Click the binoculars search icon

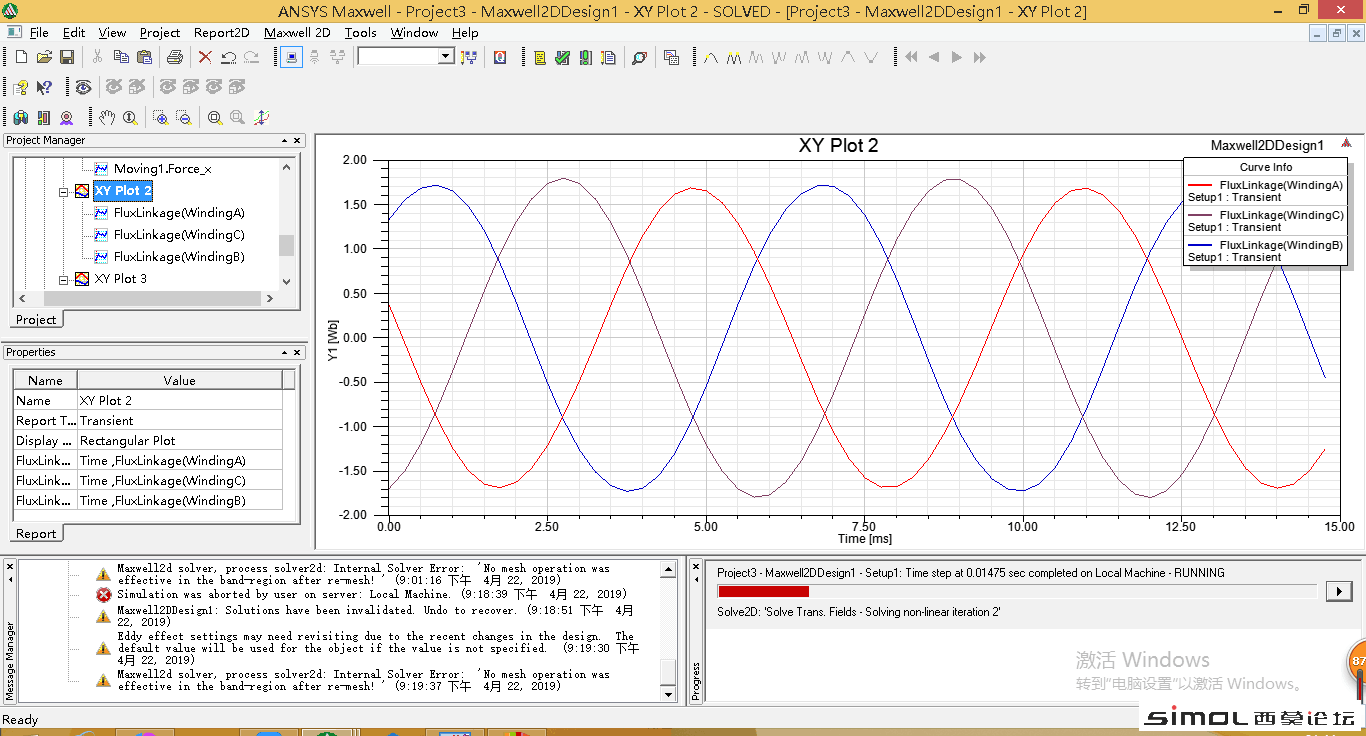(x=21, y=117)
